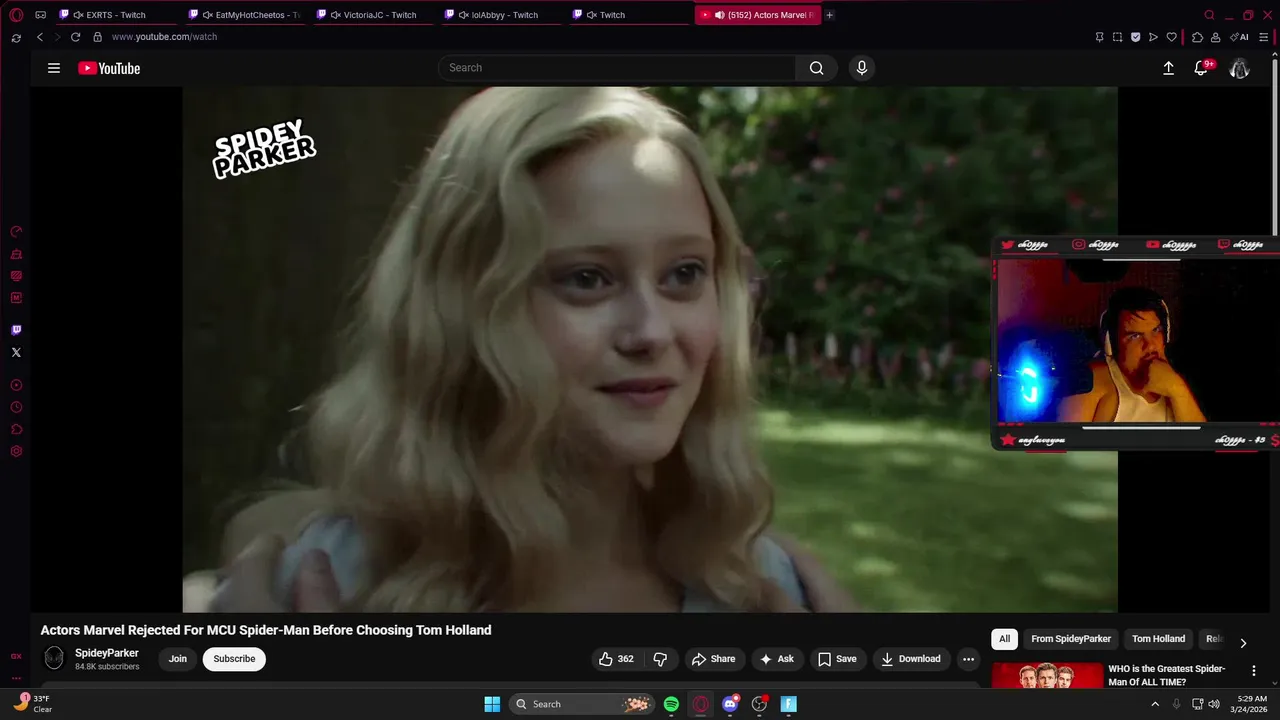
Task: Switch to the VictoriaJC Twitch tab
Action: [374, 15]
